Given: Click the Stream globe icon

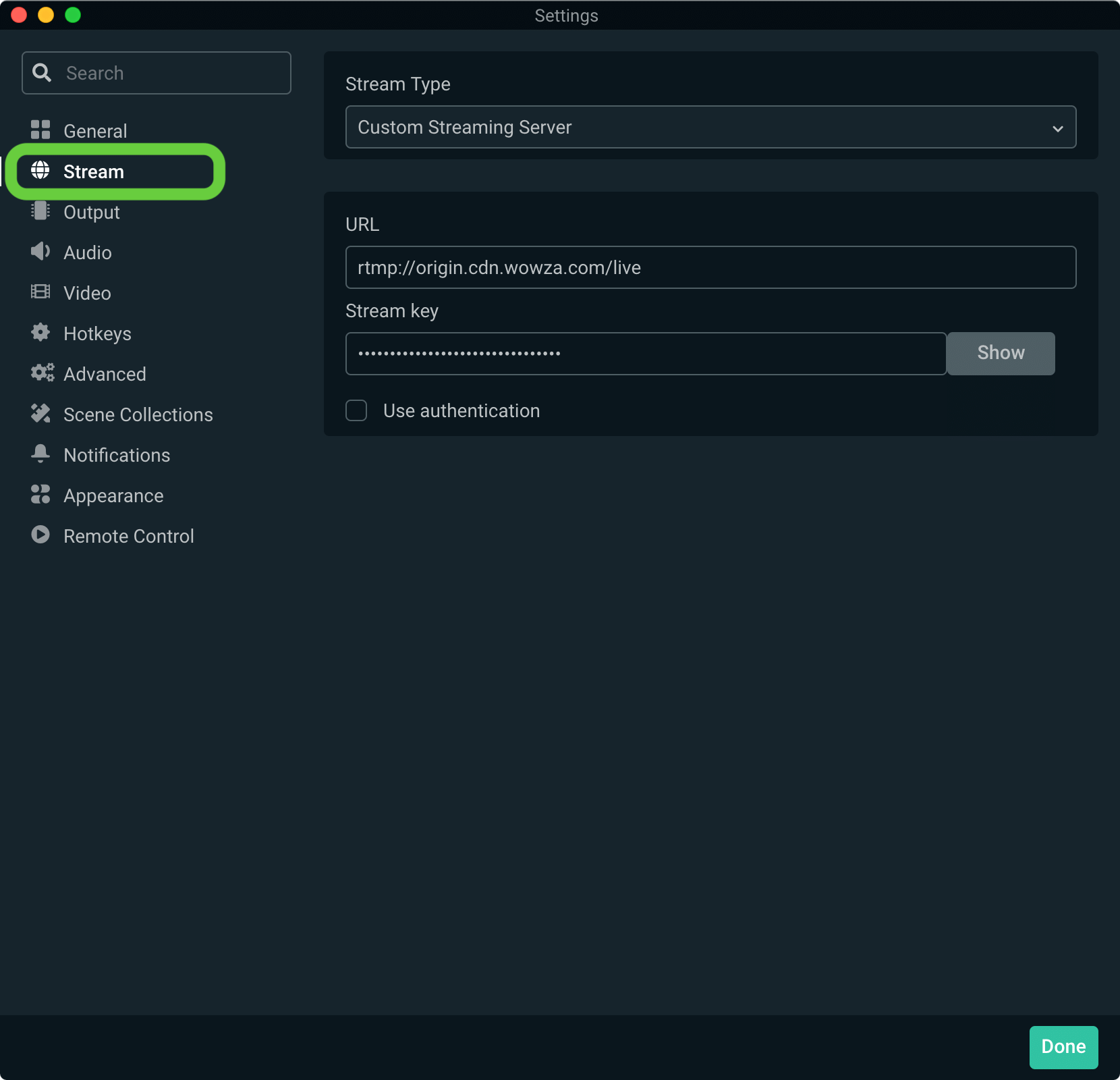Looking at the screenshot, I should (40, 170).
